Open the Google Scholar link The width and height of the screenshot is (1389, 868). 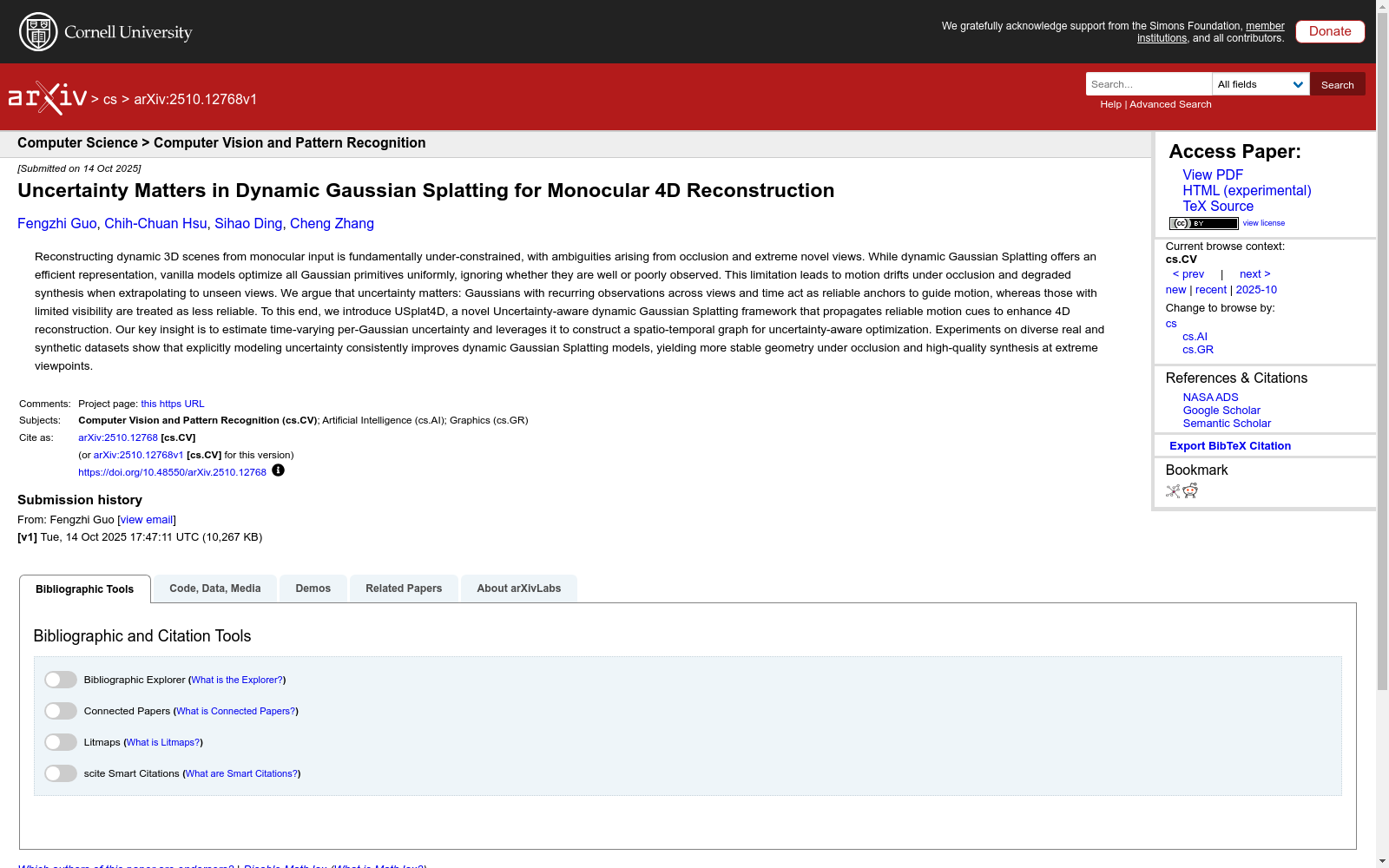tap(1221, 411)
